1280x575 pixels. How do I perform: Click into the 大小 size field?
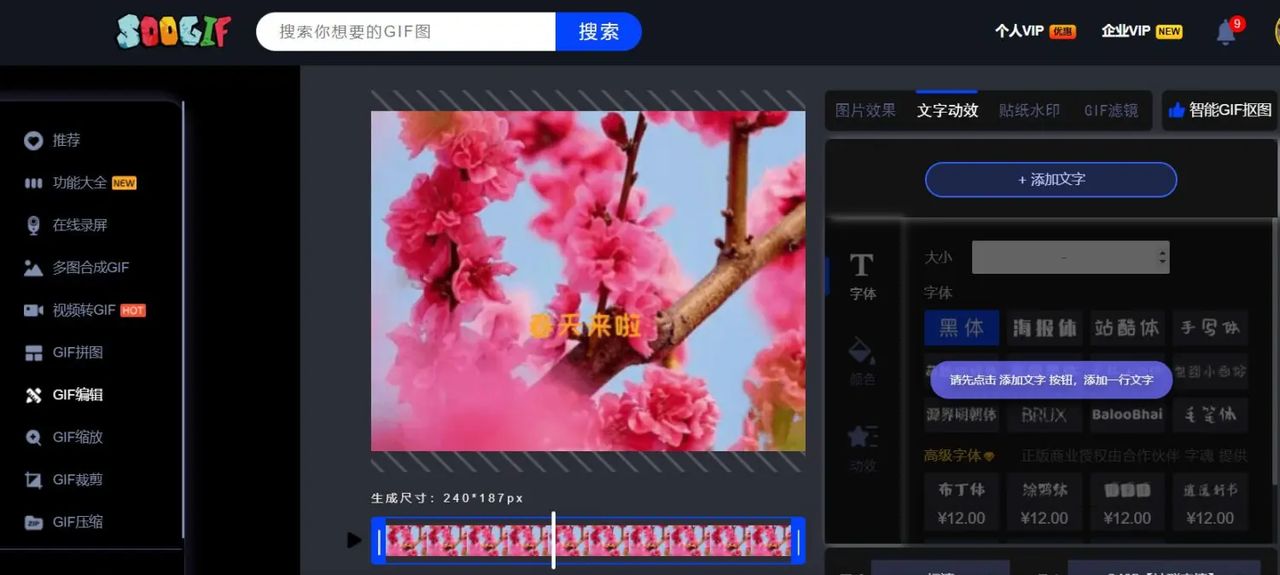click(1070, 257)
